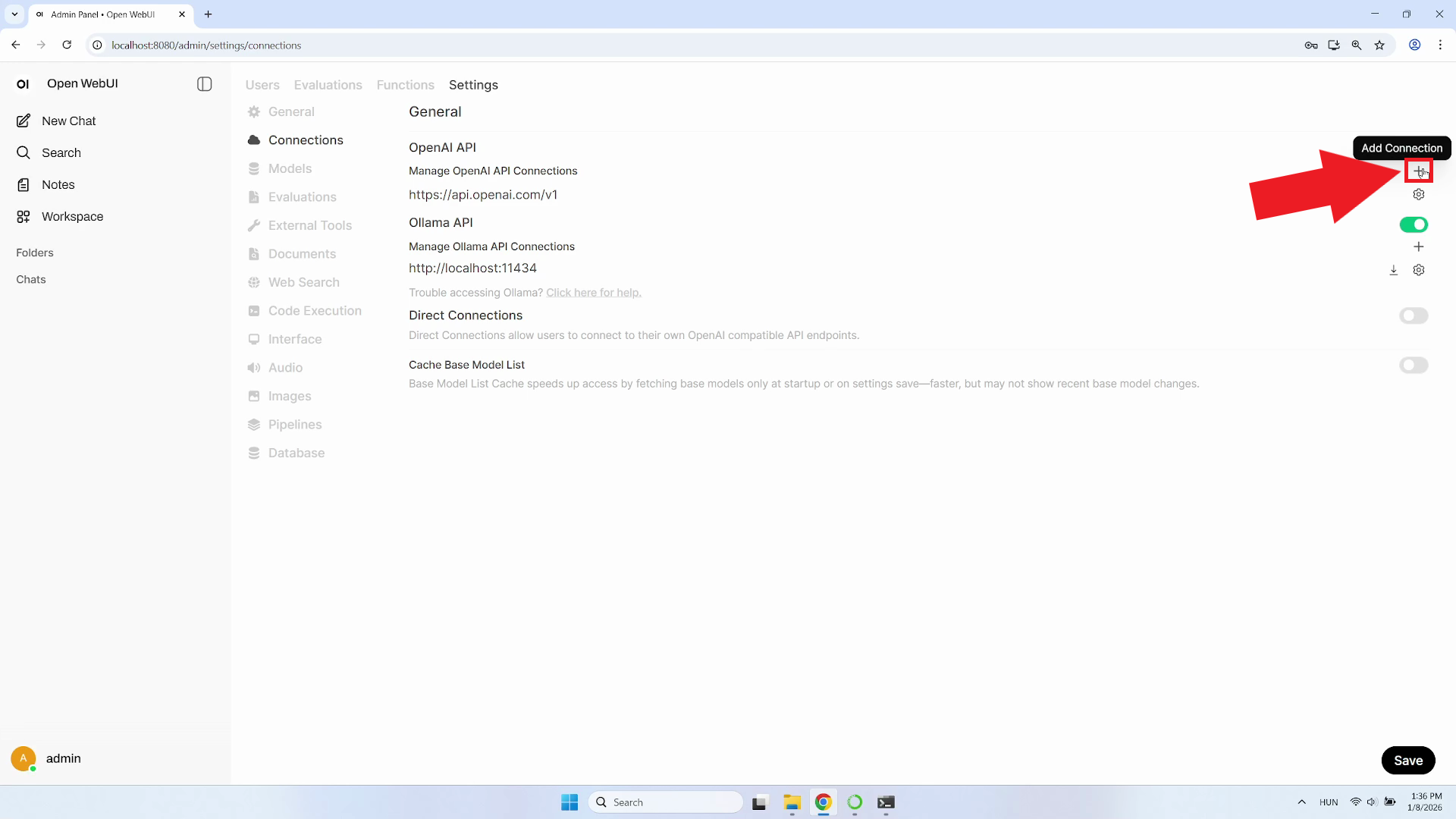Image resolution: width=1456 pixels, height=819 pixels.
Task: Click the Save button
Action: [x=1407, y=761]
